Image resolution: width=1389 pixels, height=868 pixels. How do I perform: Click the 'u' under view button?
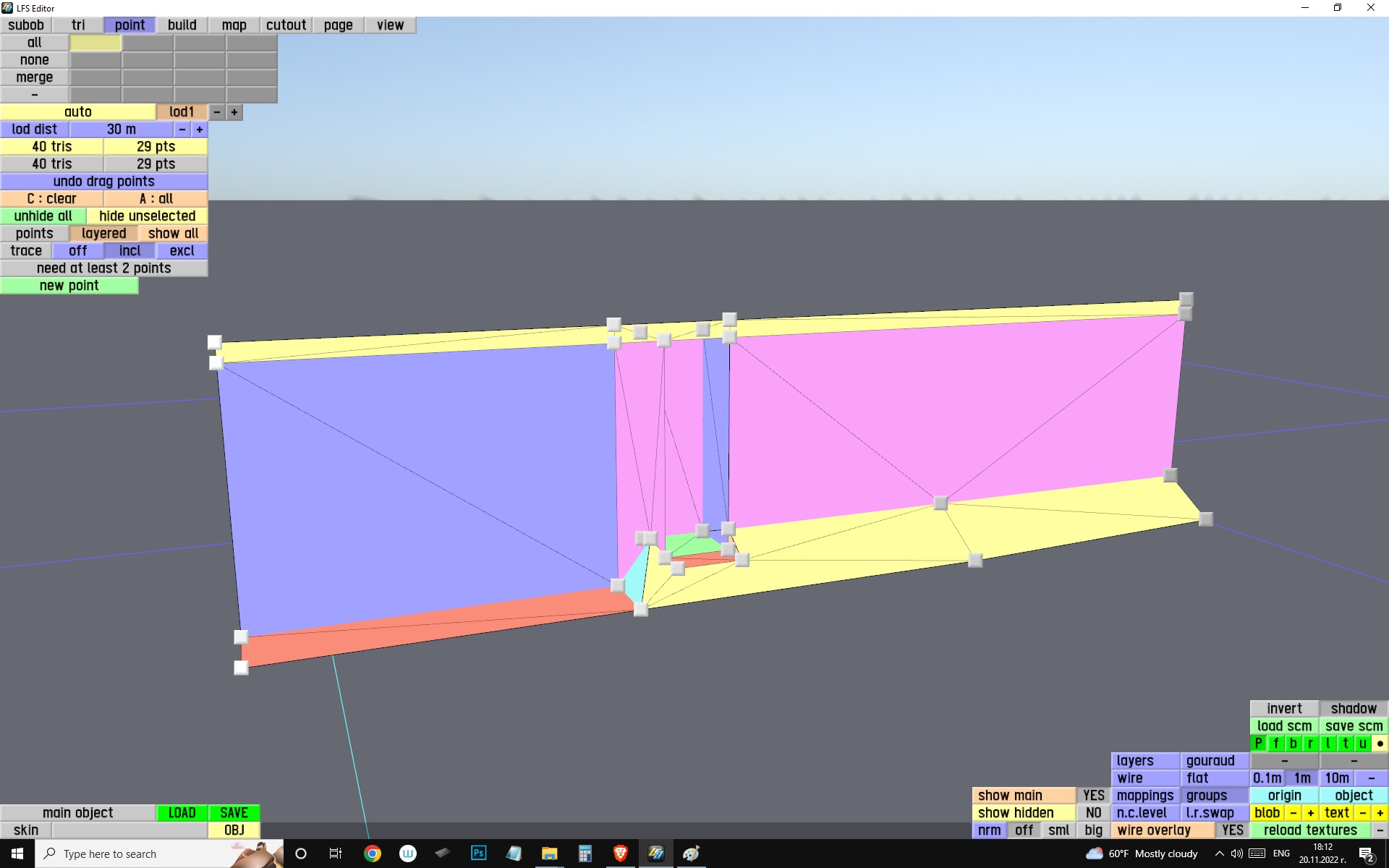point(1363,744)
